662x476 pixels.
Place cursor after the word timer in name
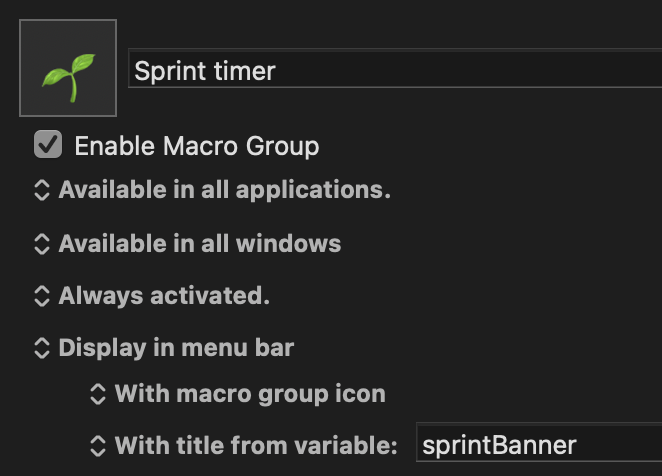click(277, 71)
